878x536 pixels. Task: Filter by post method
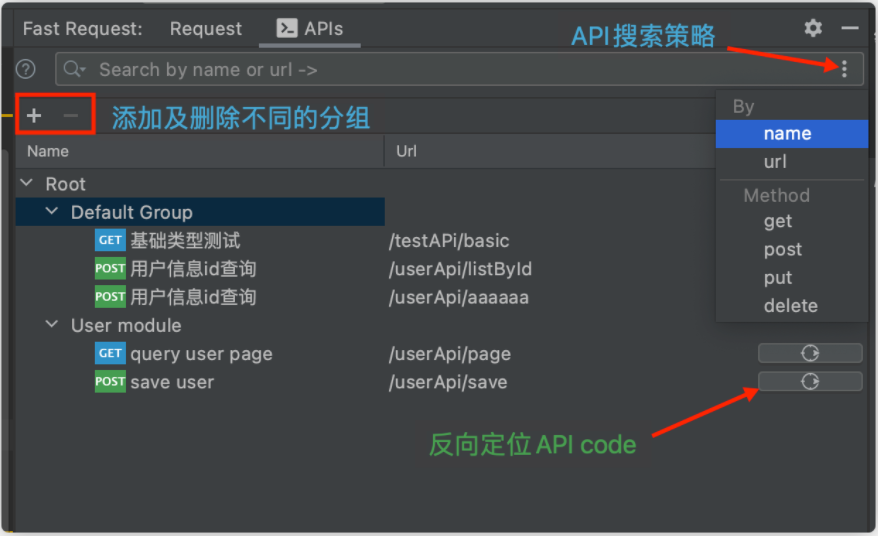pyautogui.click(x=783, y=249)
